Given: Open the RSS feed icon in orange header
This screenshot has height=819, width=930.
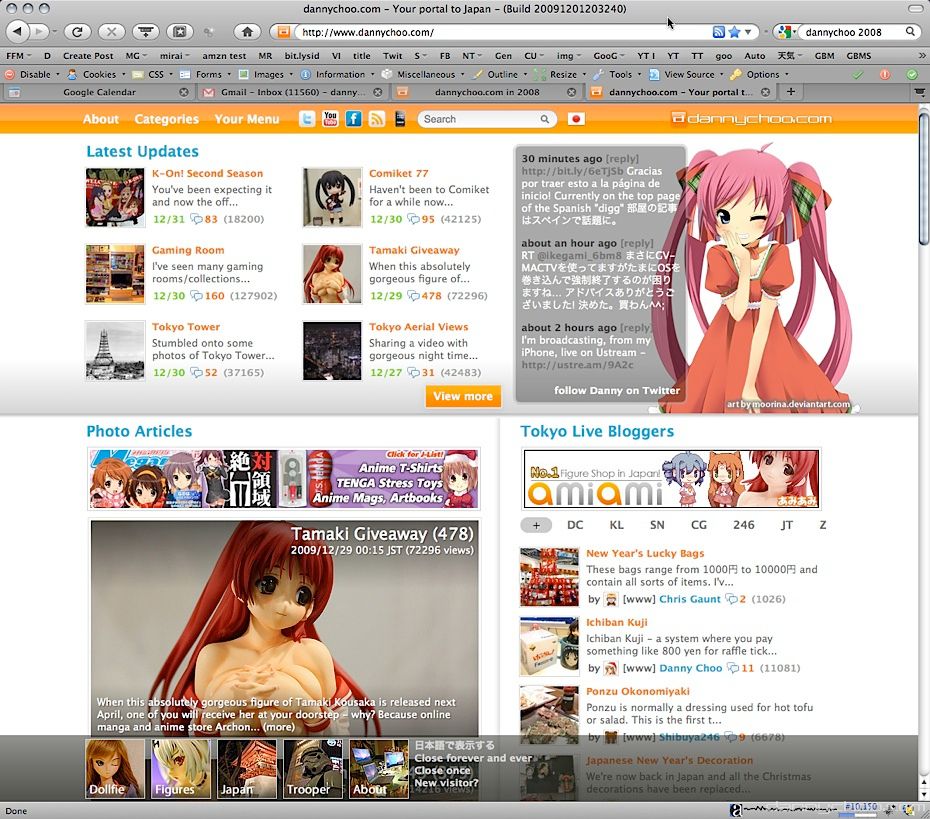Looking at the screenshot, I should (x=377, y=119).
